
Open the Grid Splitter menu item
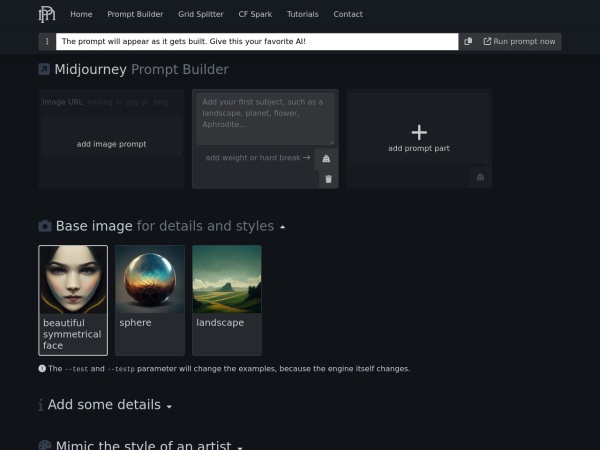(x=200, y=15)
